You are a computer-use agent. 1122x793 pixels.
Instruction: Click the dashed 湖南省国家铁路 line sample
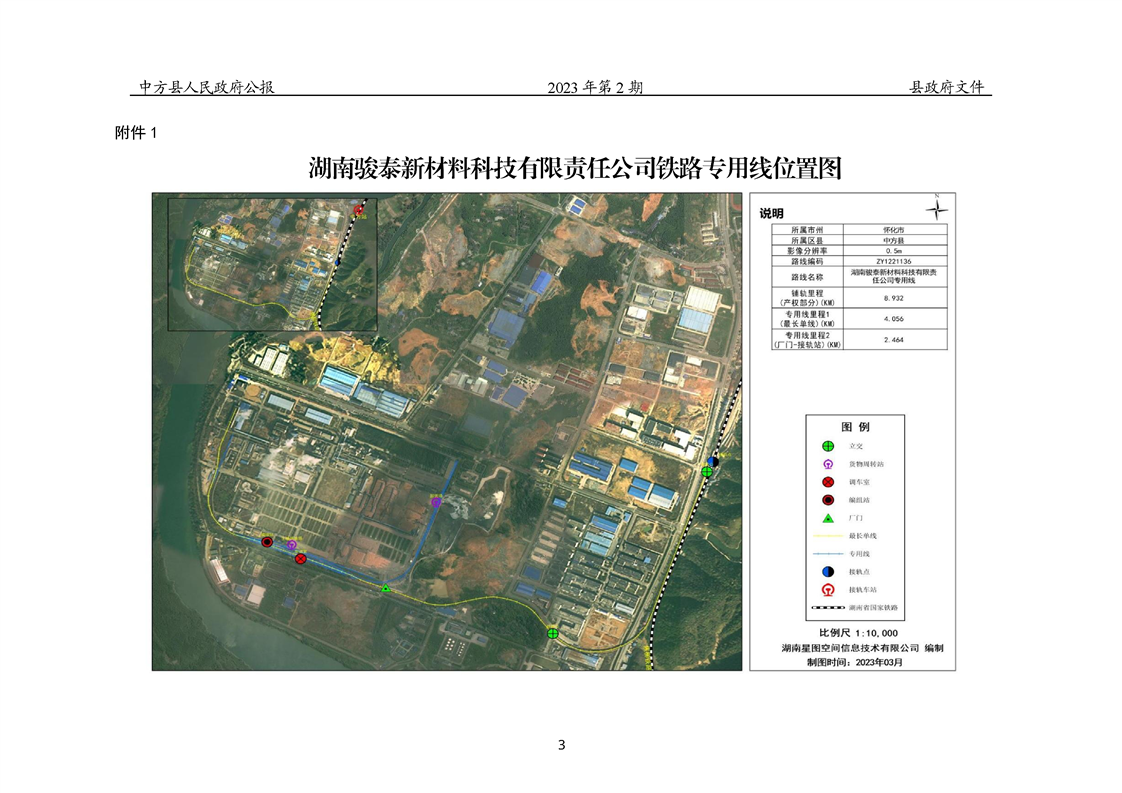828,608
